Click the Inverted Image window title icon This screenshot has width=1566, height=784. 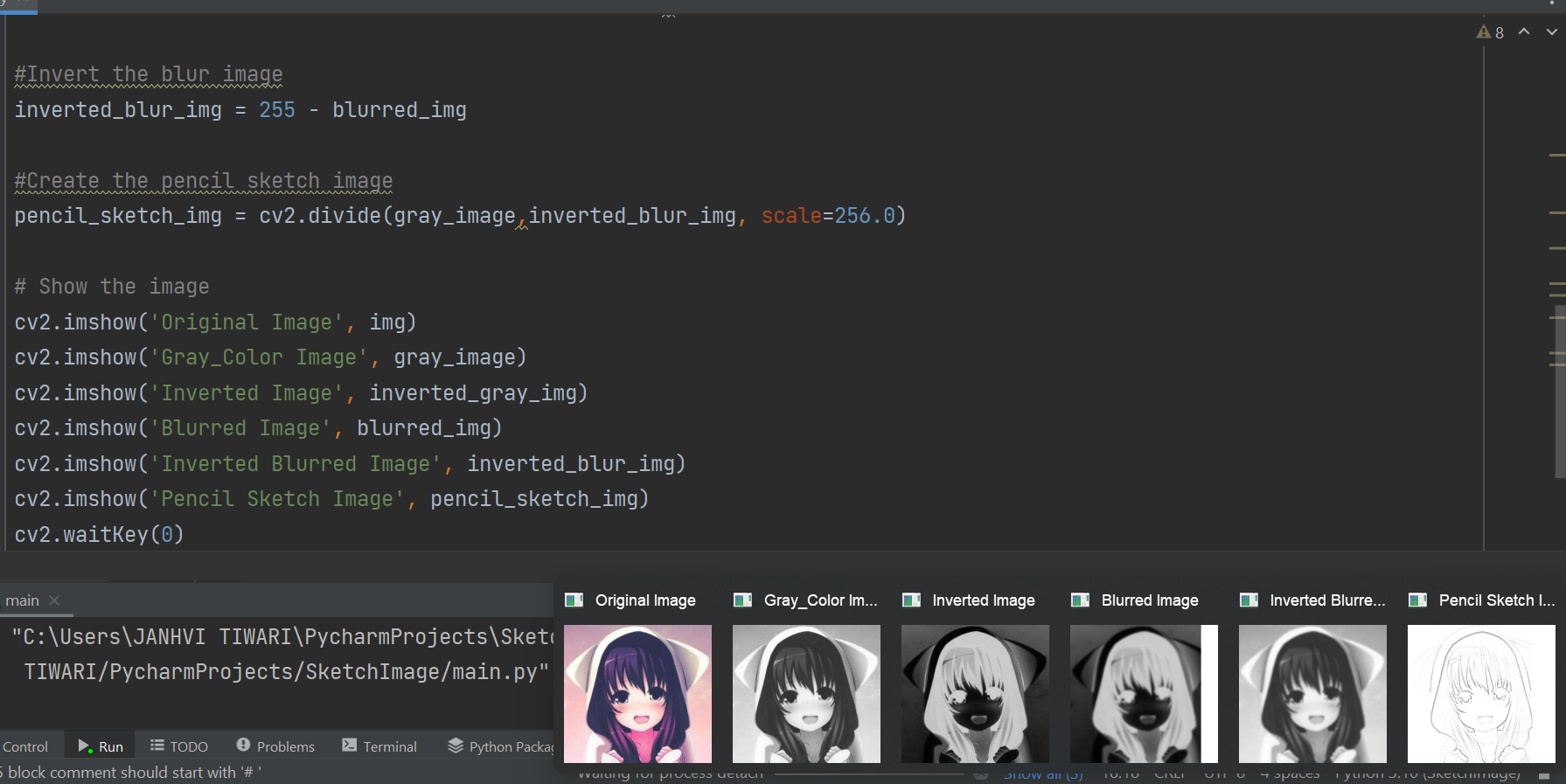click(911, 600)
